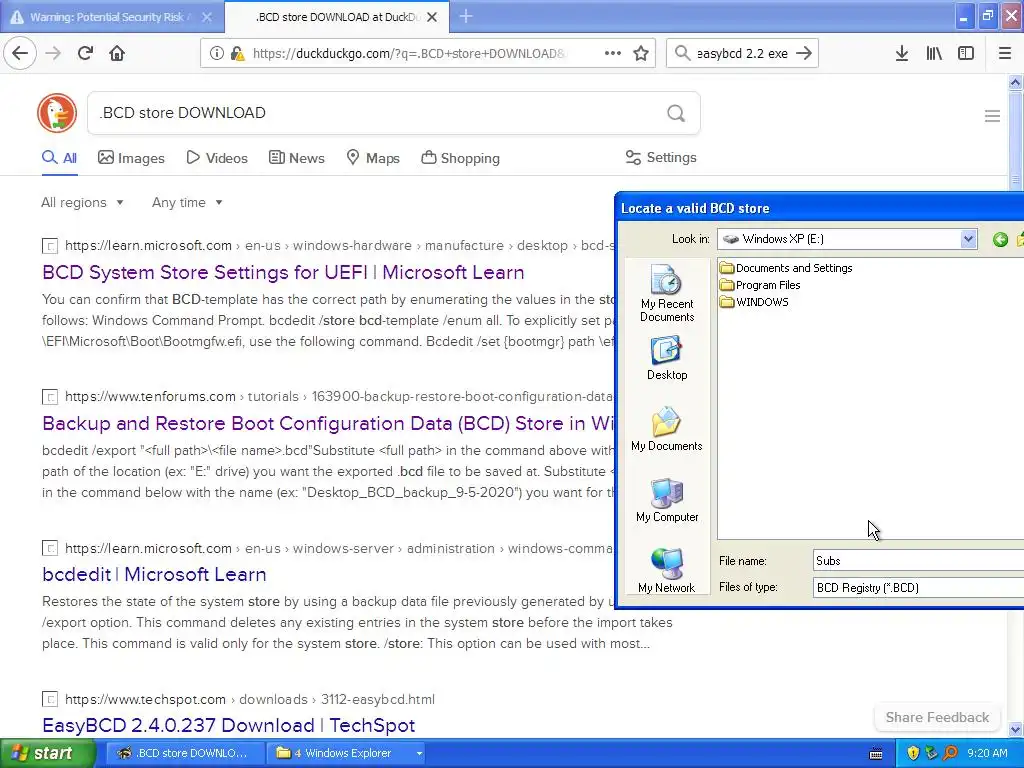Select the Documents and Settings folder
This screenshot has height=768, width=1024.
786,268
